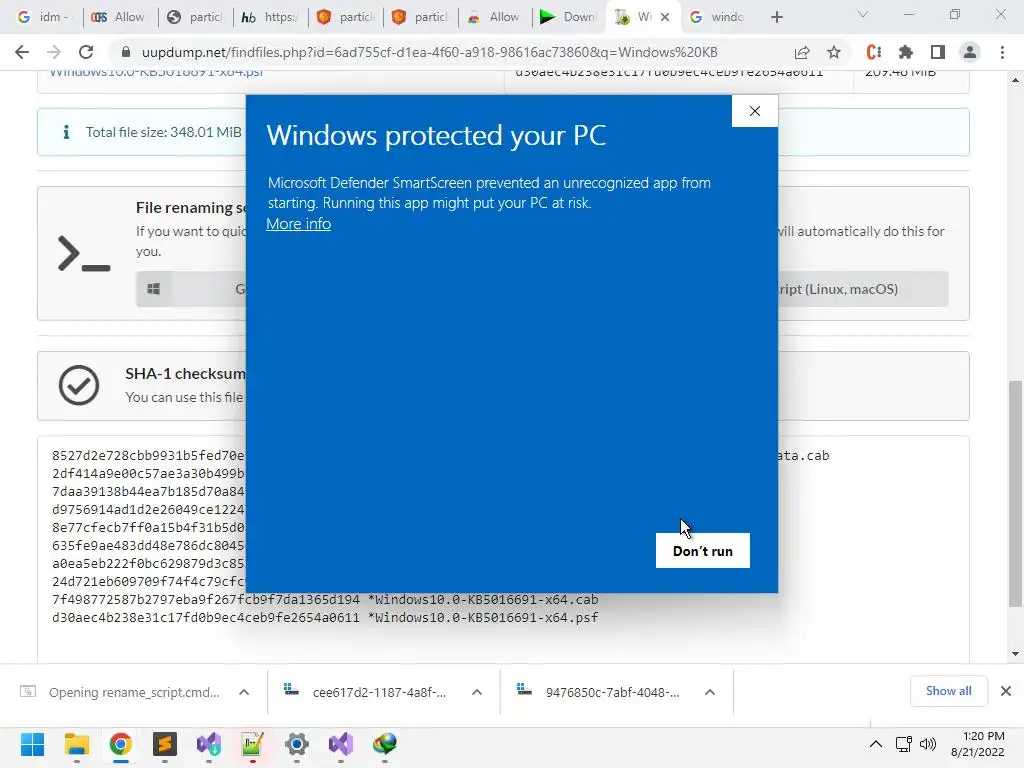Open the Settings gear on taskbar
1024x768 pixels.
coord(296,744)
